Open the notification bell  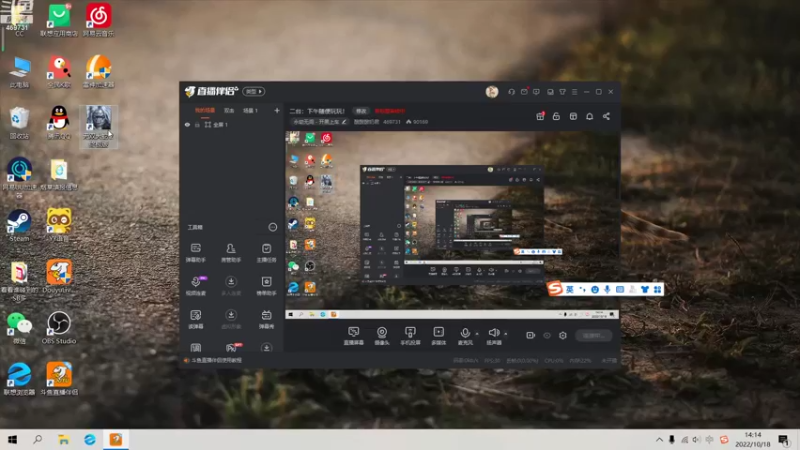click(589, 116)
